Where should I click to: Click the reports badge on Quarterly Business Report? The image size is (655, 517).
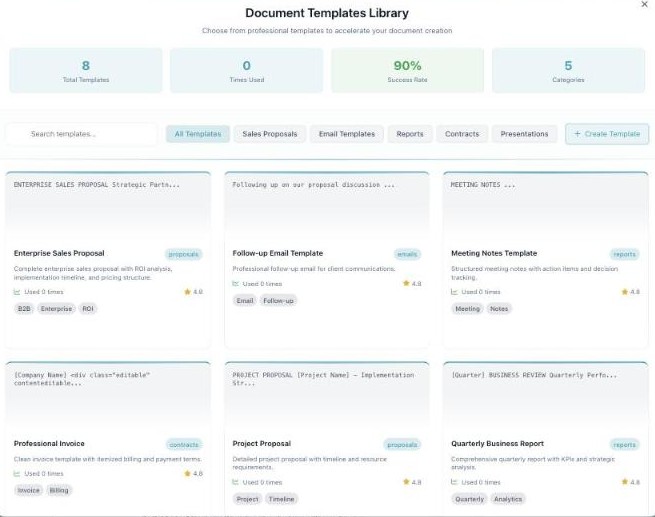click(625, 445)
